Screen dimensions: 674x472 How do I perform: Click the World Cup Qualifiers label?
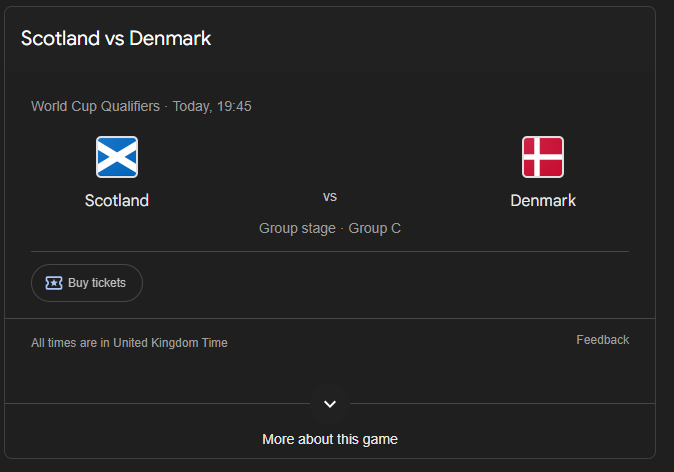(x=96, y=106)
